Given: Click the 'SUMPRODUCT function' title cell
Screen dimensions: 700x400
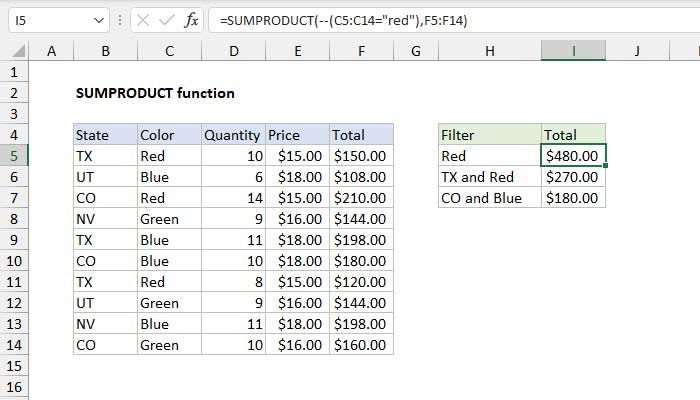Looking at the screenshot, I should (155, 93).
